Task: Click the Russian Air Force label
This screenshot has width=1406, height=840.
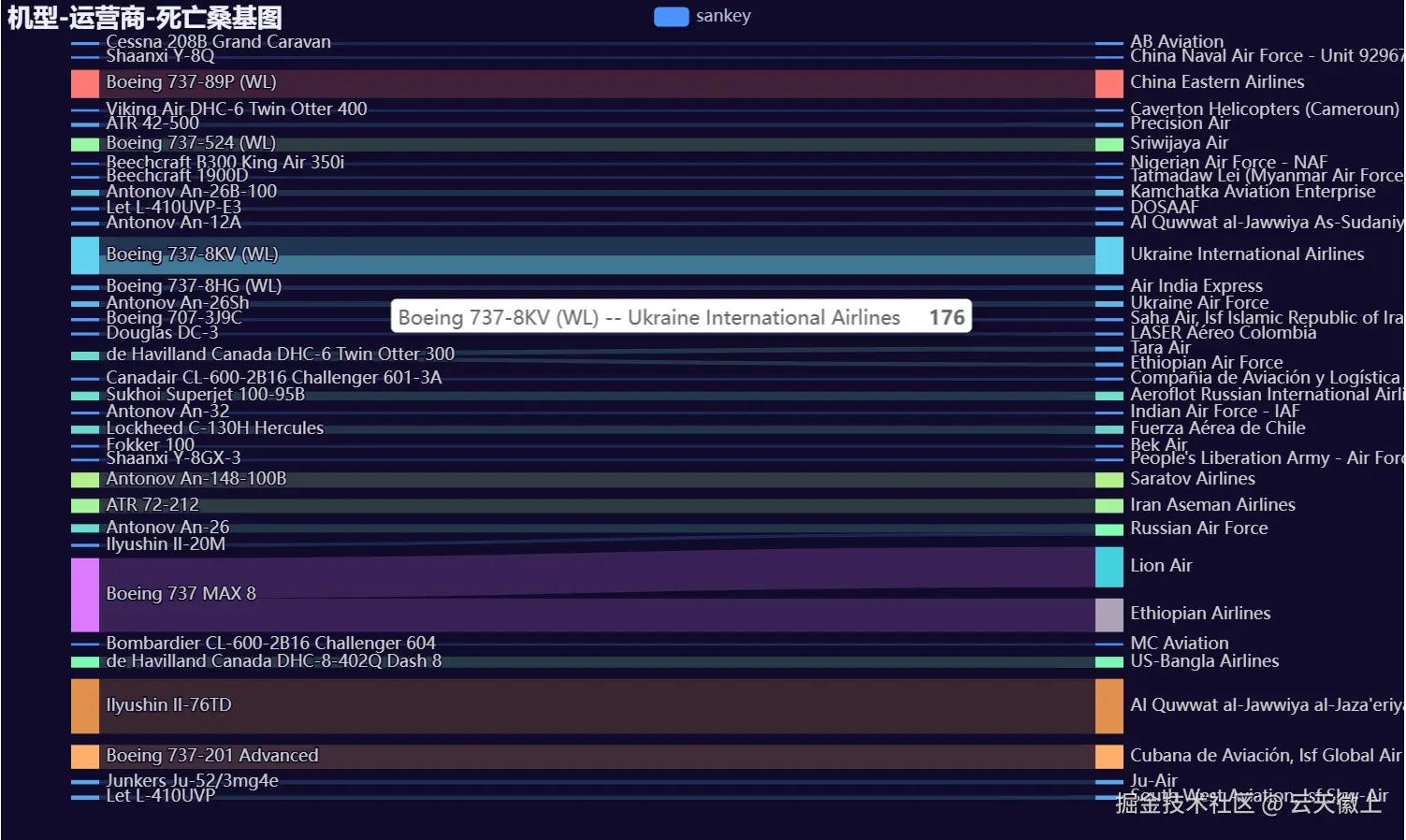Action: click(1199, 529)
